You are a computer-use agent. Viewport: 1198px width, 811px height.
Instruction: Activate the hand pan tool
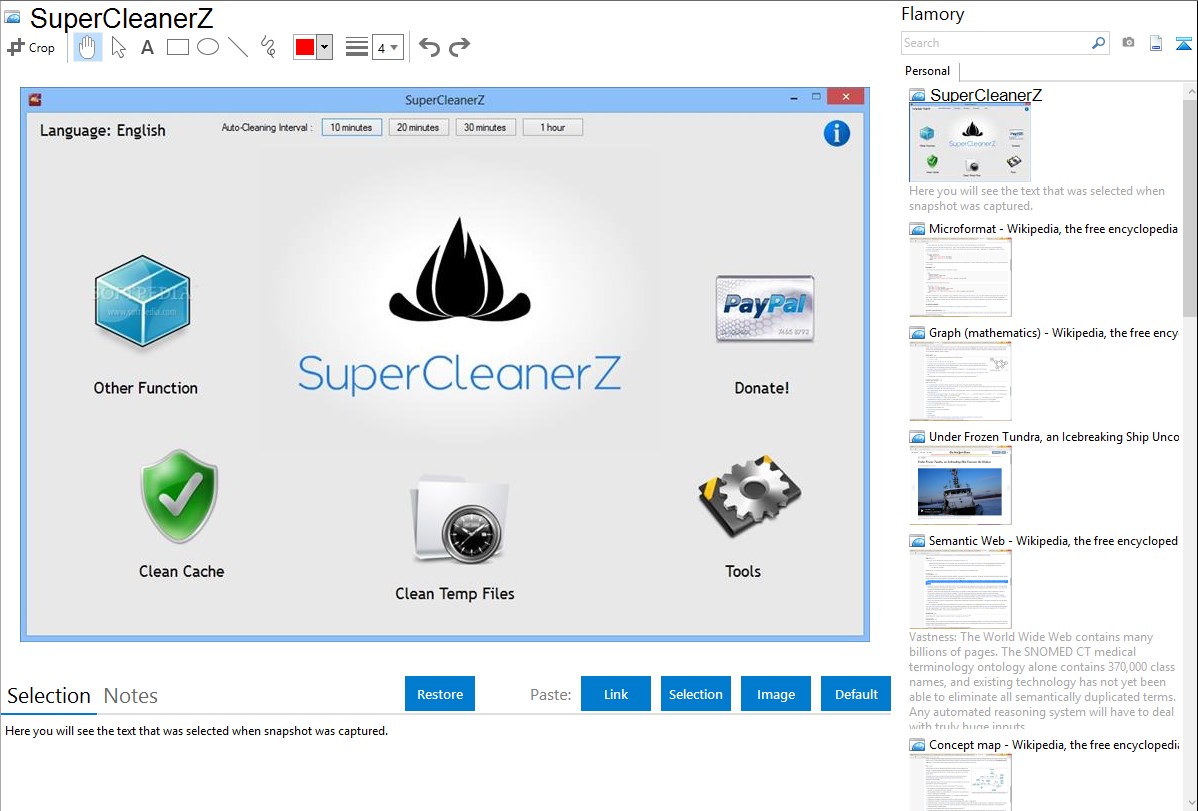pos(88,47)
